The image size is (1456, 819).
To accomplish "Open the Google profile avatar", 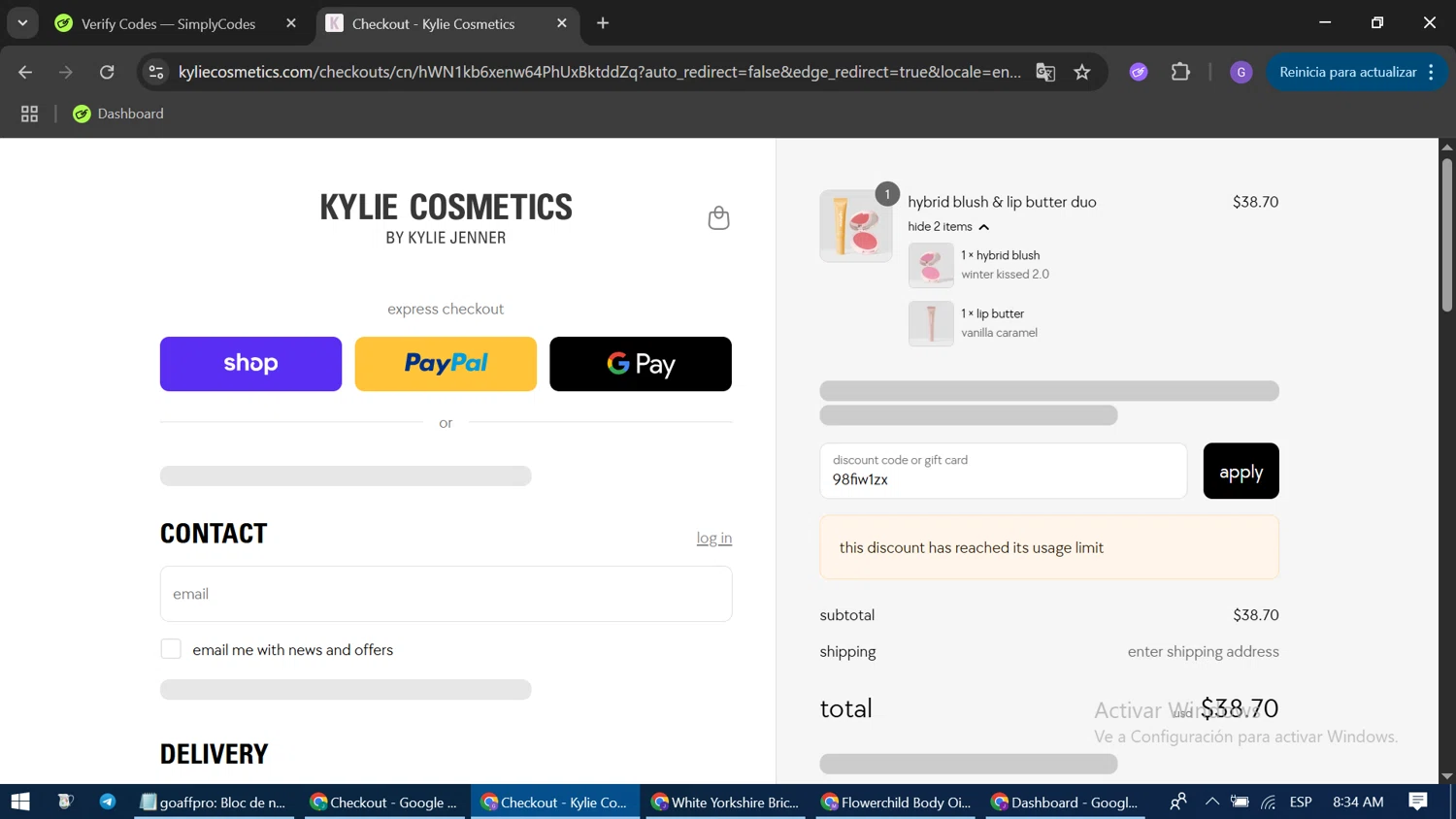I will (x=1241, y=72).
